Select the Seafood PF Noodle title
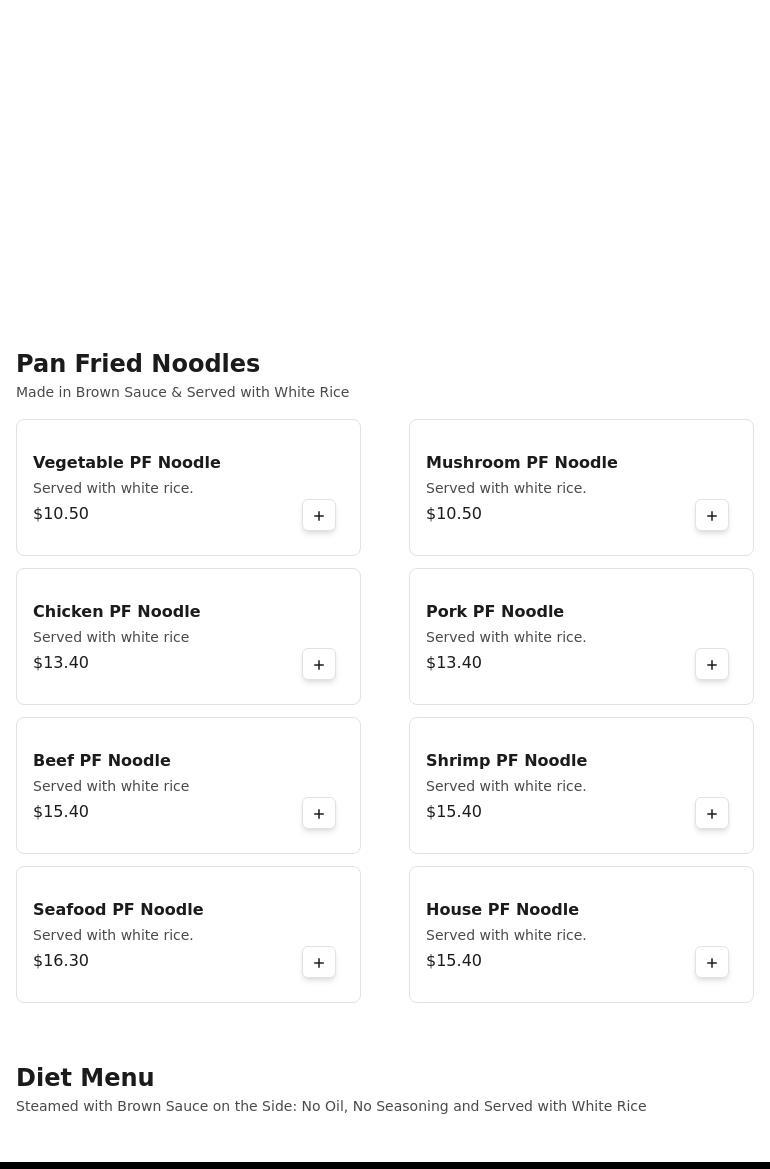Image resolution: width=770 pixels, height=1169 pixels. click(x=118, y=910)
